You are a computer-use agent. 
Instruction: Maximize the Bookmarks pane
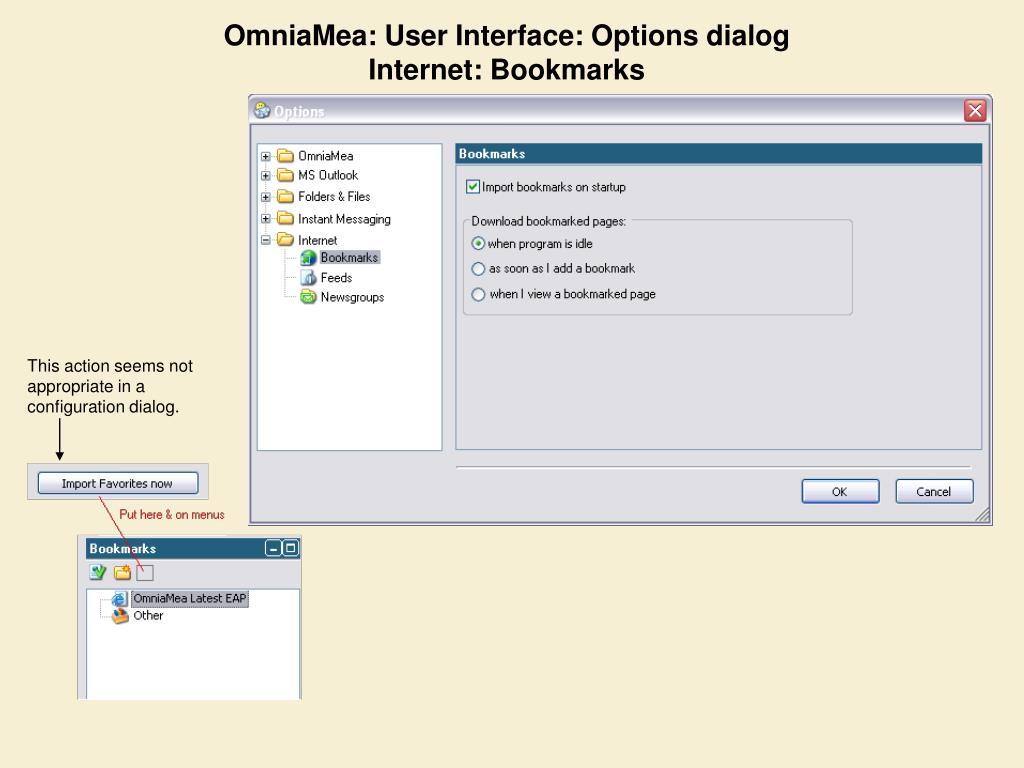(291, 549)
